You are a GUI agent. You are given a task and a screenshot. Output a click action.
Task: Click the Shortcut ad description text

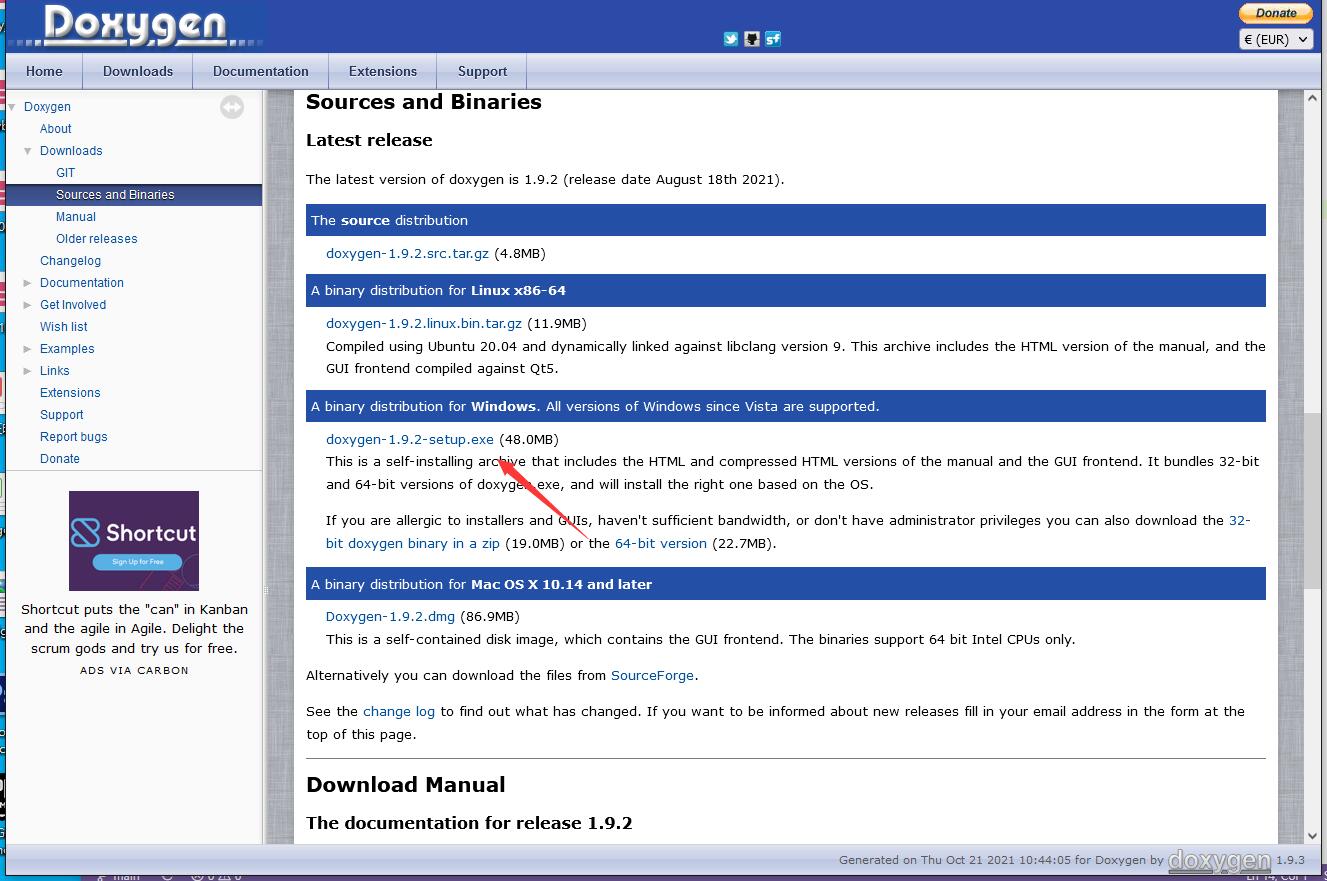coord(134,628)
